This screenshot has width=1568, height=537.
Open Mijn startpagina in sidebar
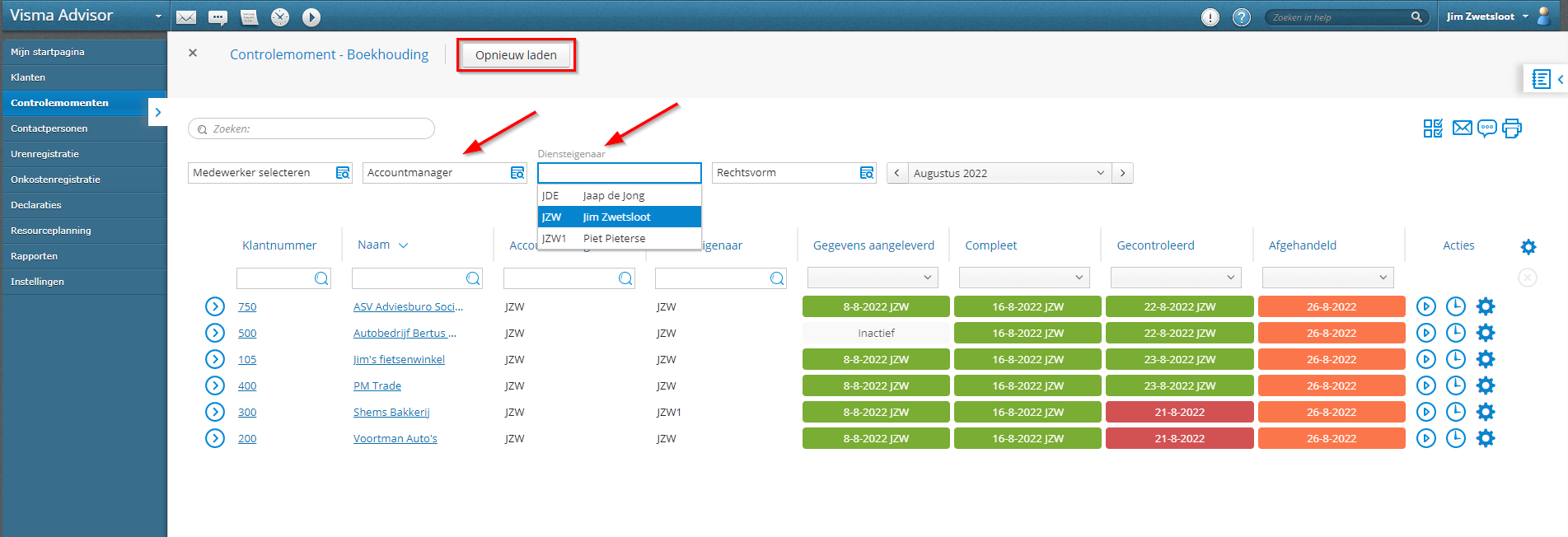point(84,52)
